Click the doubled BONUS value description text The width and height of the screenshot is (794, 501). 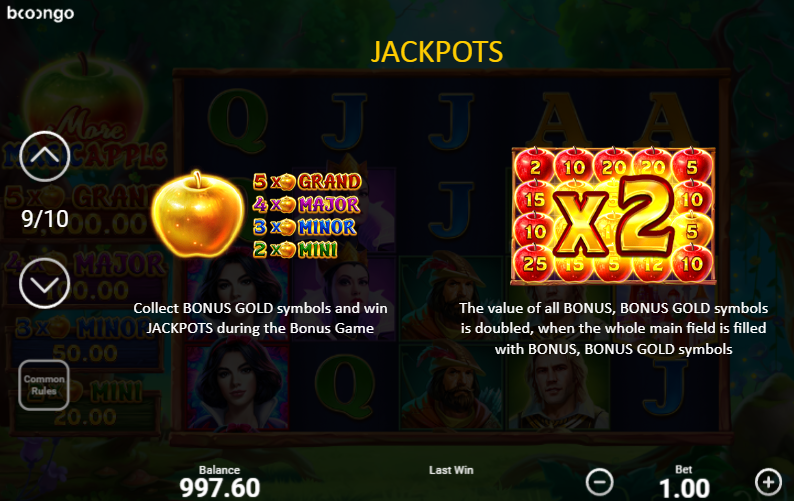click(x=613, y=328)
